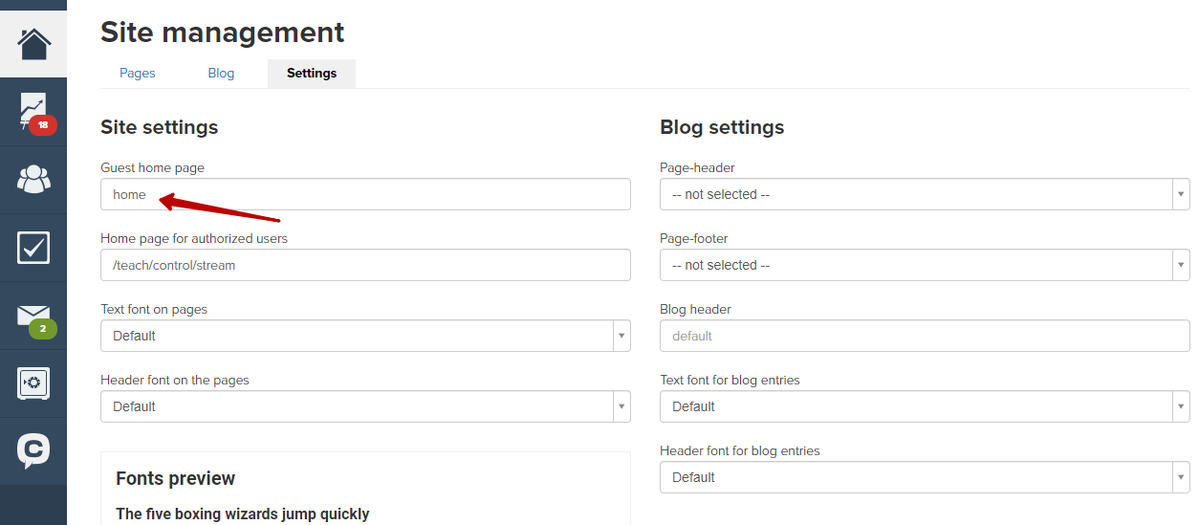Expand Text font on pages dropdown
The width and height of the screenshot is (1199, 525).
pyautogui.click(x=366, y=335)
